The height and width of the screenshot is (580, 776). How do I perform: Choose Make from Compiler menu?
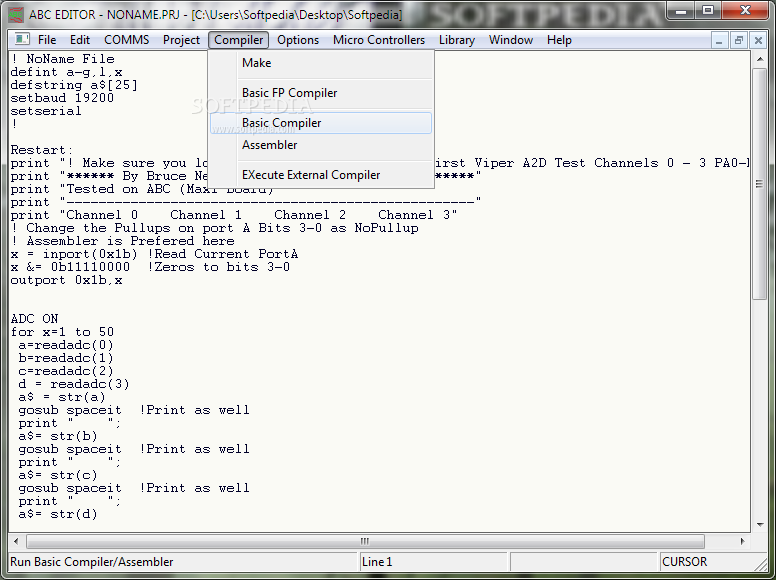(321, 63)
